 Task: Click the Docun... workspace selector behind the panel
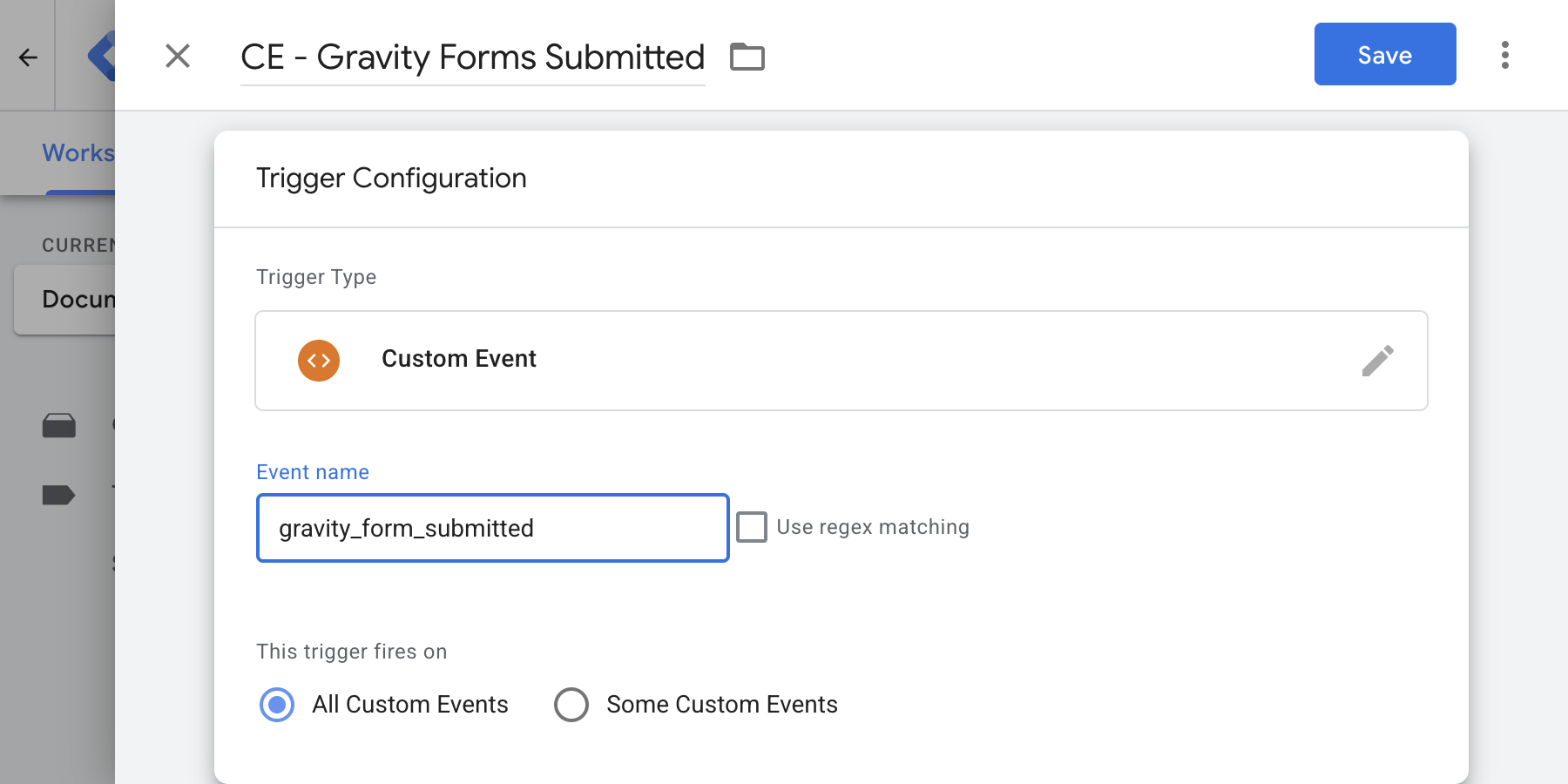click(64, 300)
